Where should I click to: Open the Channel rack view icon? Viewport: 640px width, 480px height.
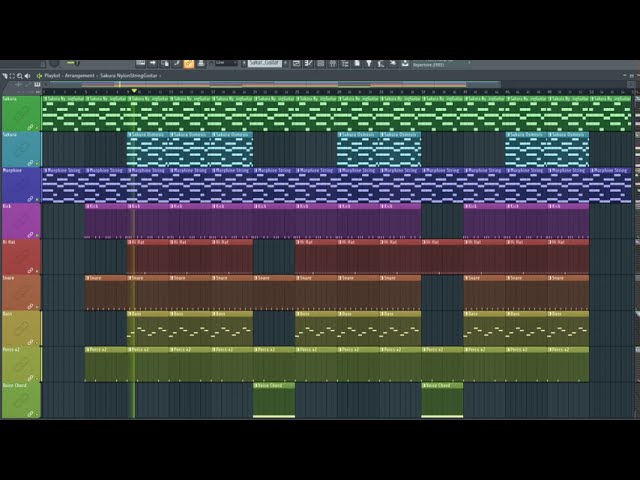coord(321,63)
